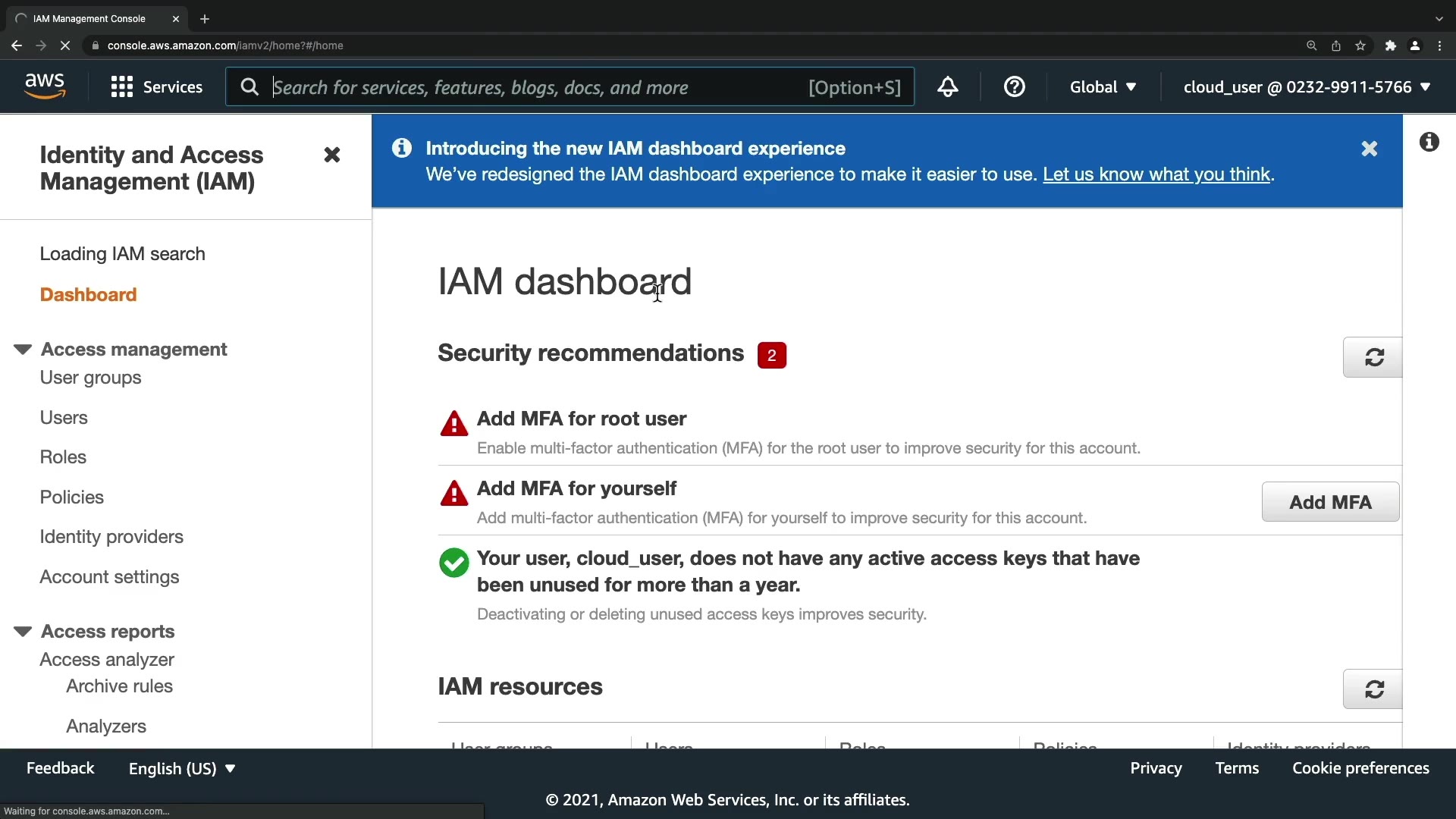Collapse the Access management section
The height and width of the screenshot is (819, 1456).
23,350
